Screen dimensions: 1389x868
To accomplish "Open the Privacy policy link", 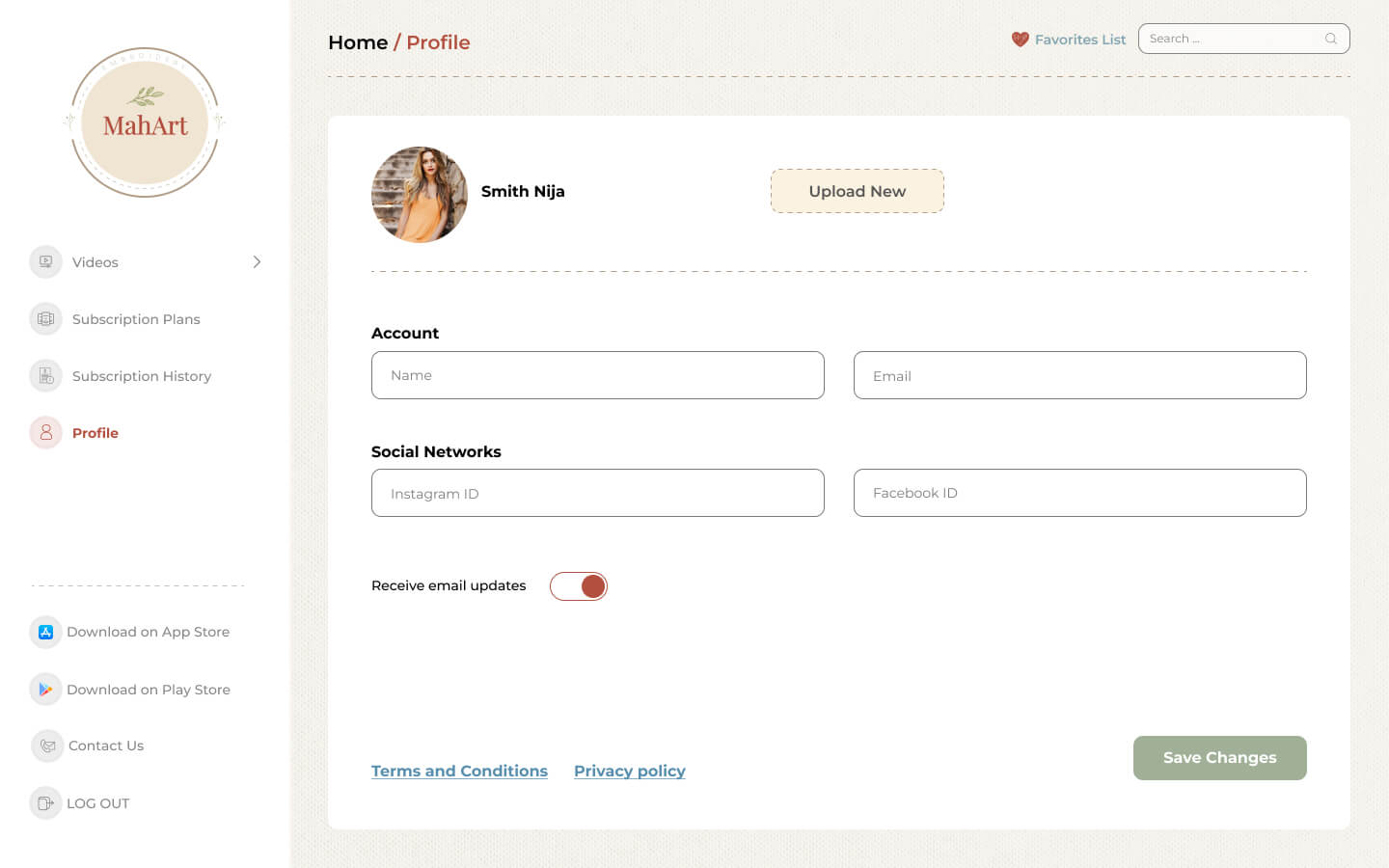I will coord(630,771).
